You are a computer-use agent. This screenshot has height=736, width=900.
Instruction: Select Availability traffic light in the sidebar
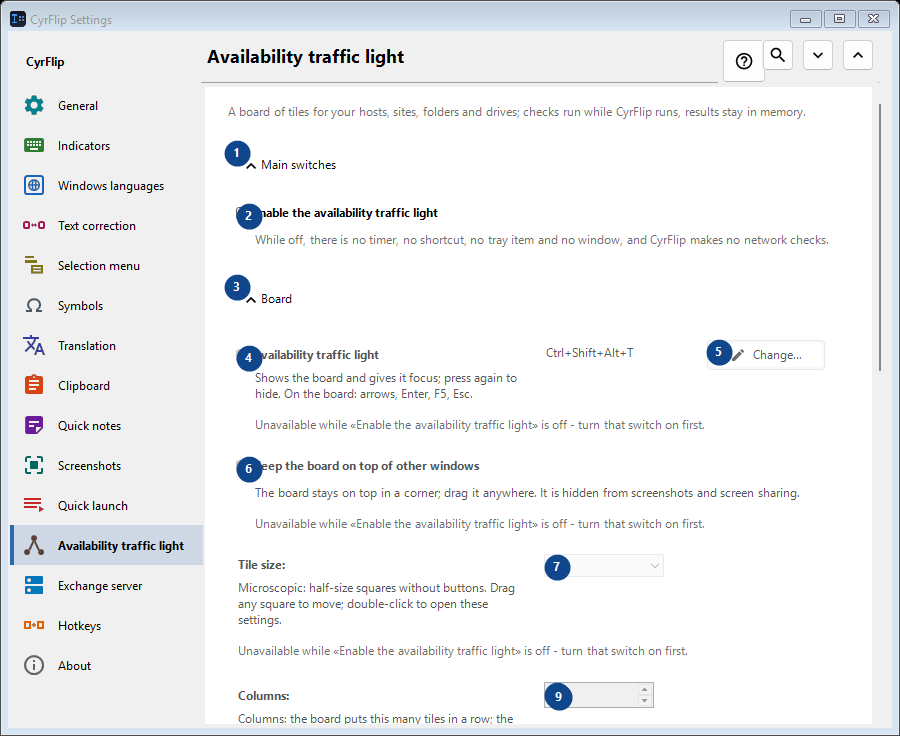(107, 545)
